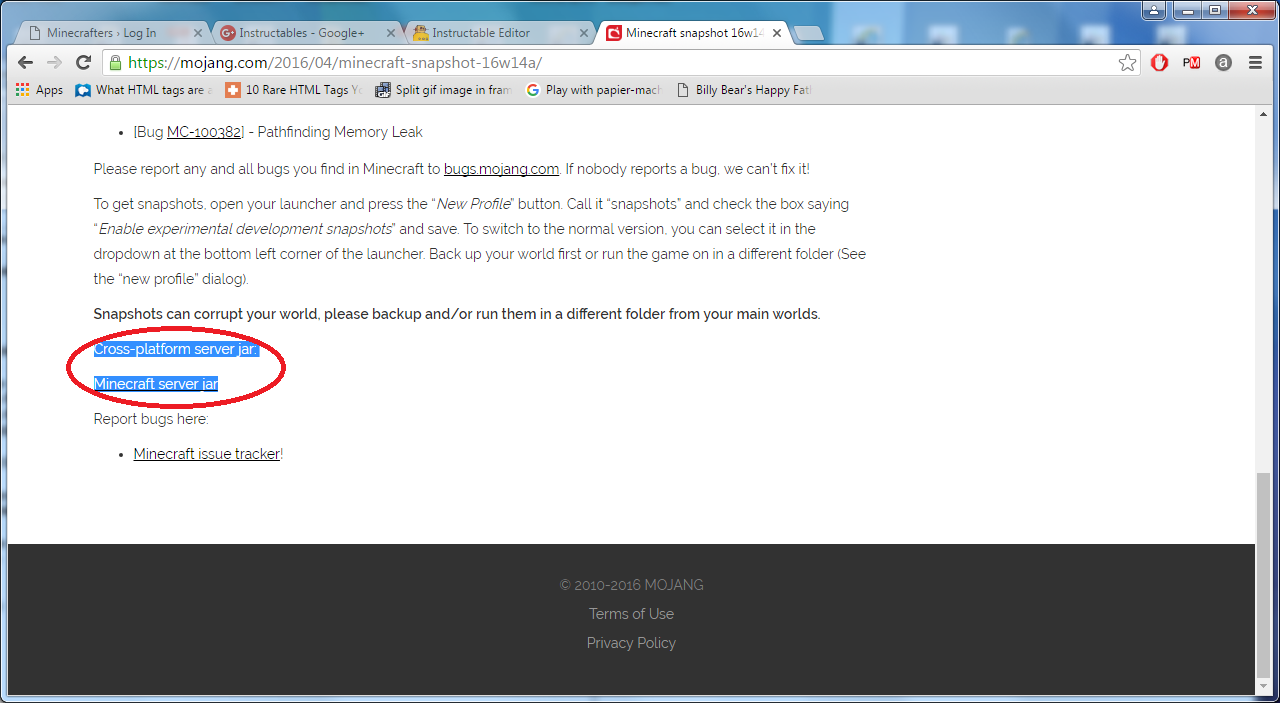
Task: Click the Minecraft server jar link
Action: click(x=156, y=384)
